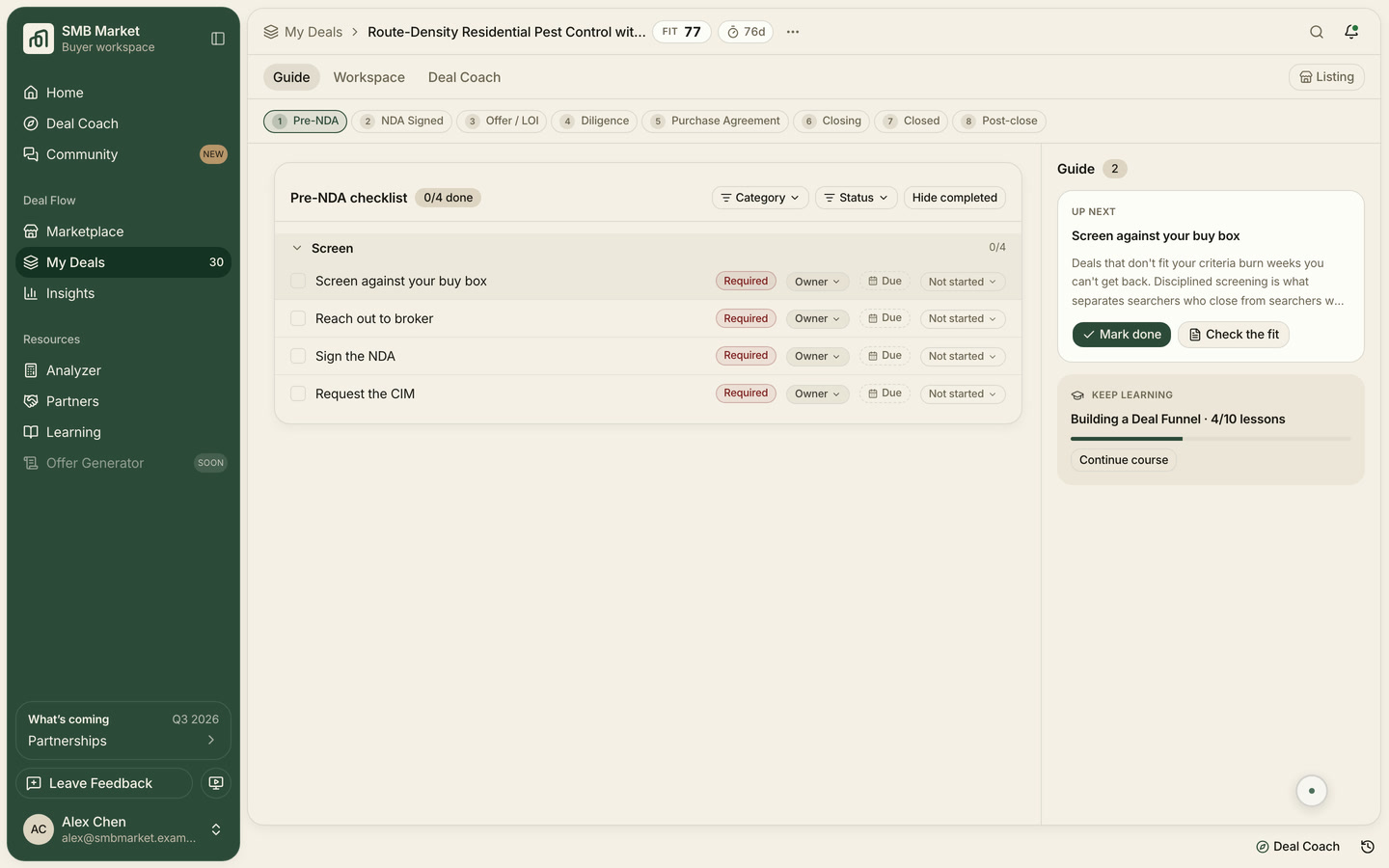The height and width of the screenshot is (868, 1389).
Task: Open the Category filter dropdown
Action: click(x=760, y=198)
